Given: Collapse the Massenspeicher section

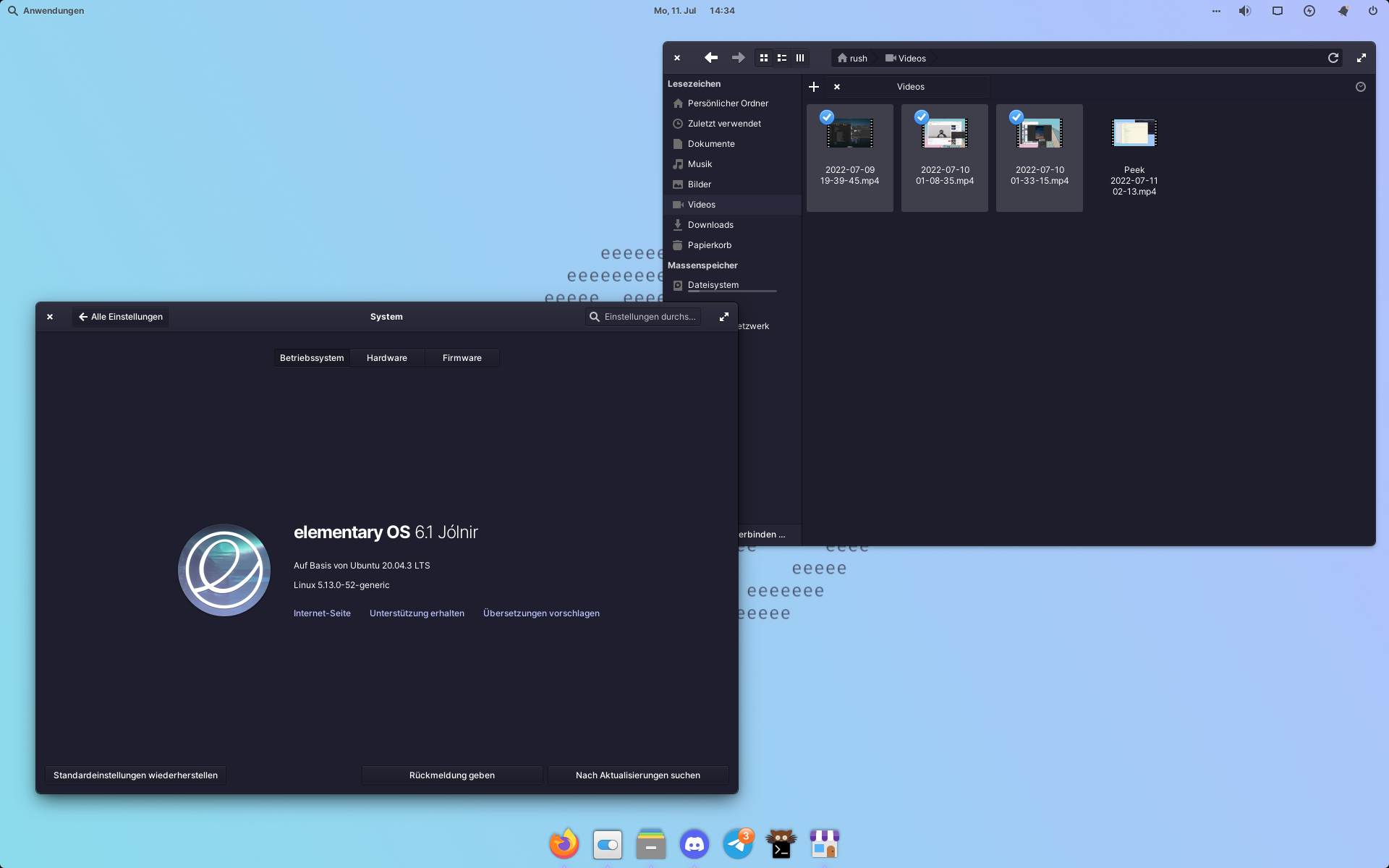Looking at the screenshot, I should (x=702, y=265).
